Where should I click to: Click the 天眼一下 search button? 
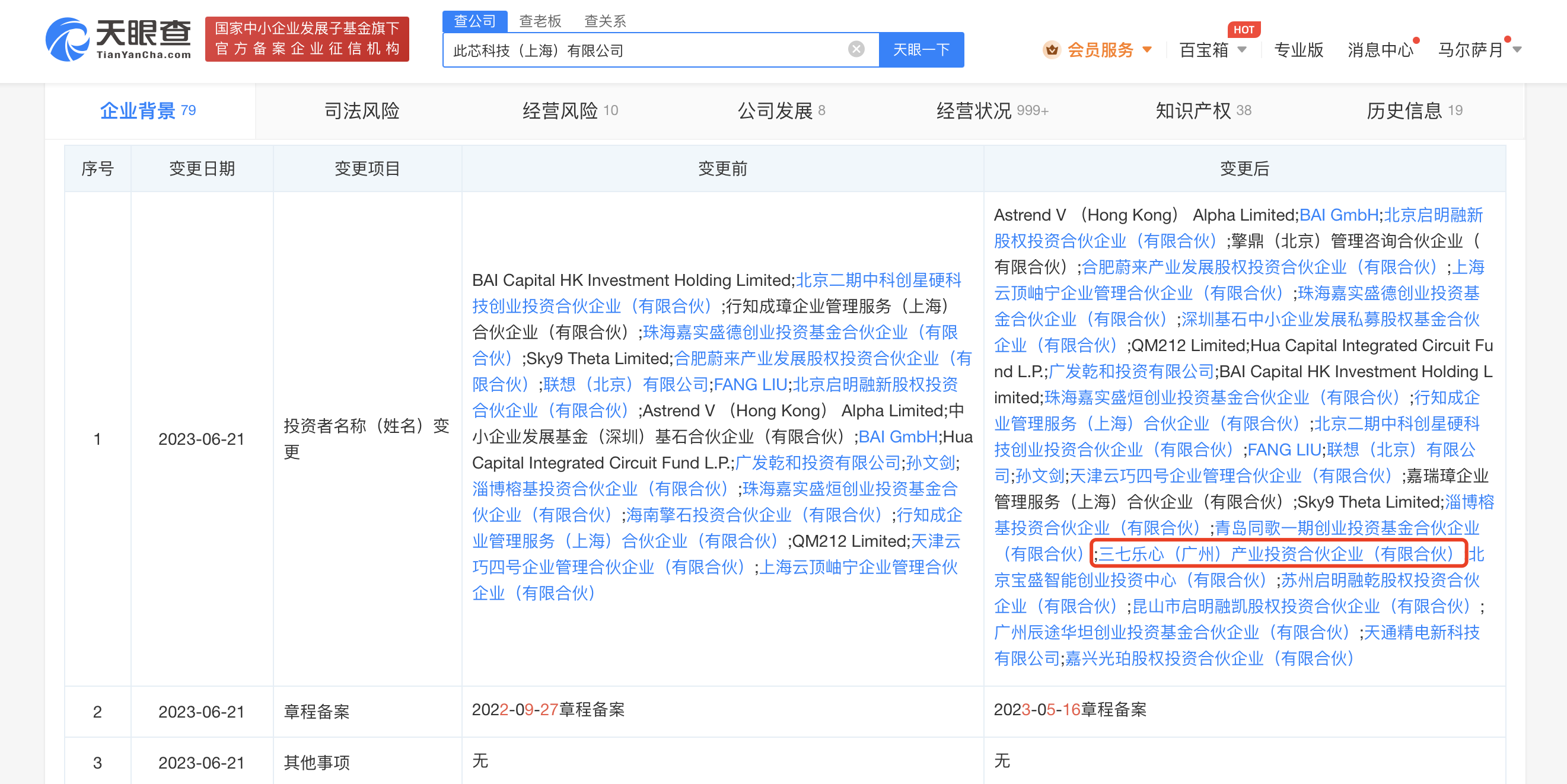click(921, 50)
